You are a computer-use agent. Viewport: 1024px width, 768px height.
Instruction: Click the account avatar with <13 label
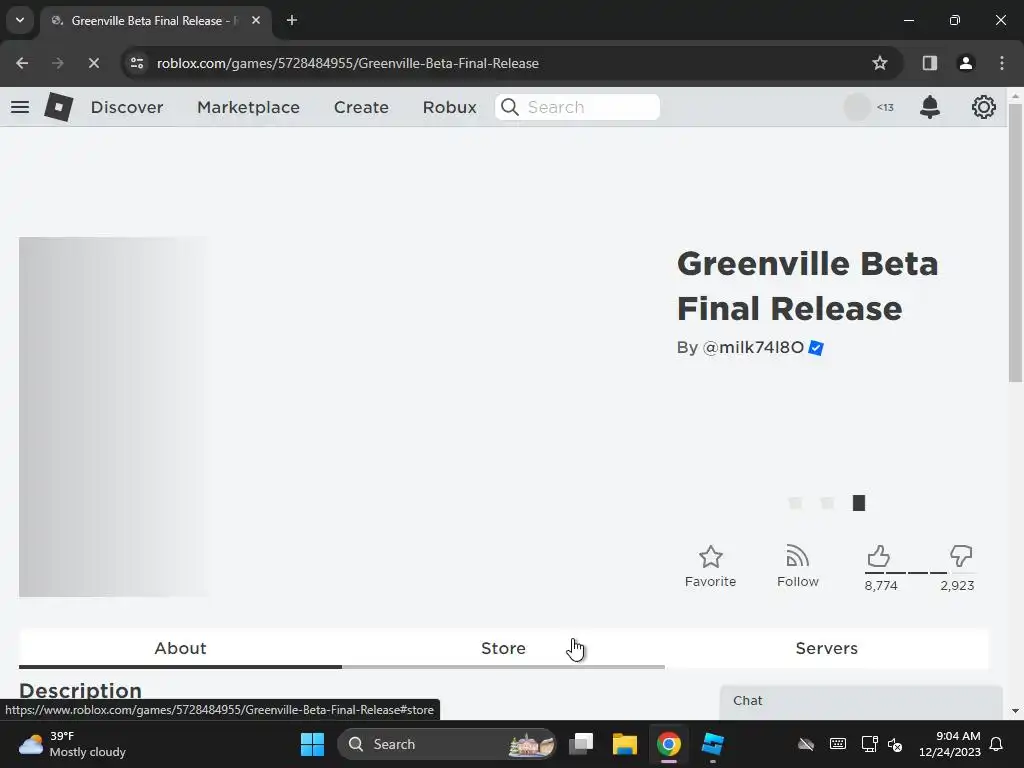[x=857, y=107]
